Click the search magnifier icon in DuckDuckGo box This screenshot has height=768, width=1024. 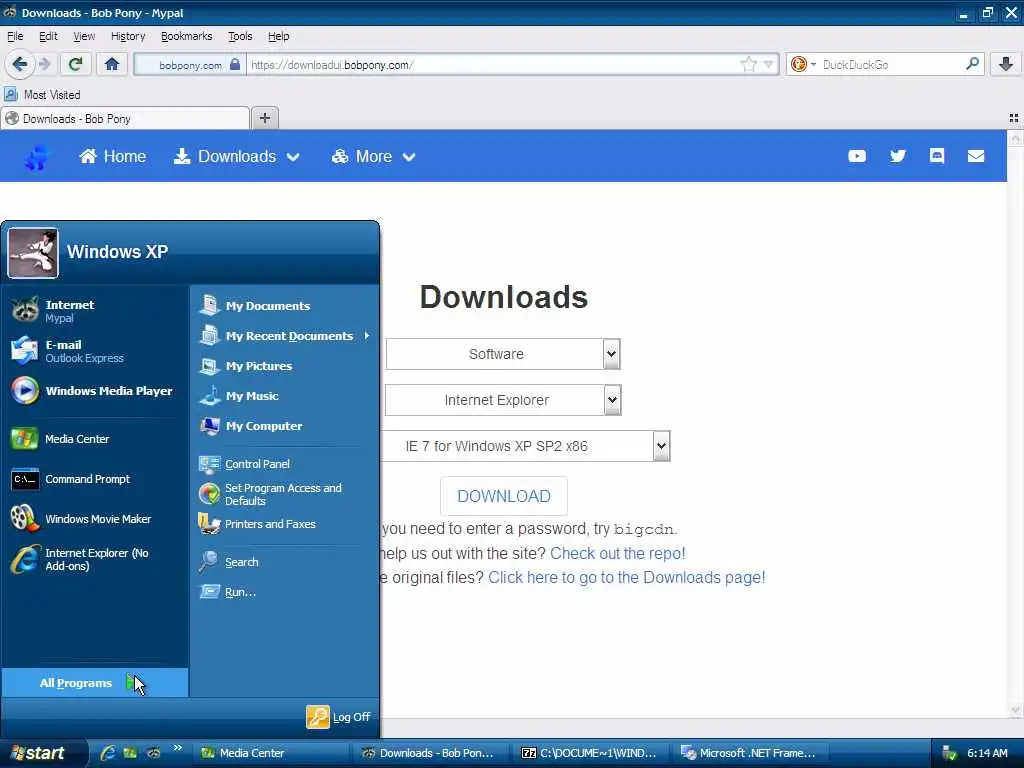[x=972, y=64]
